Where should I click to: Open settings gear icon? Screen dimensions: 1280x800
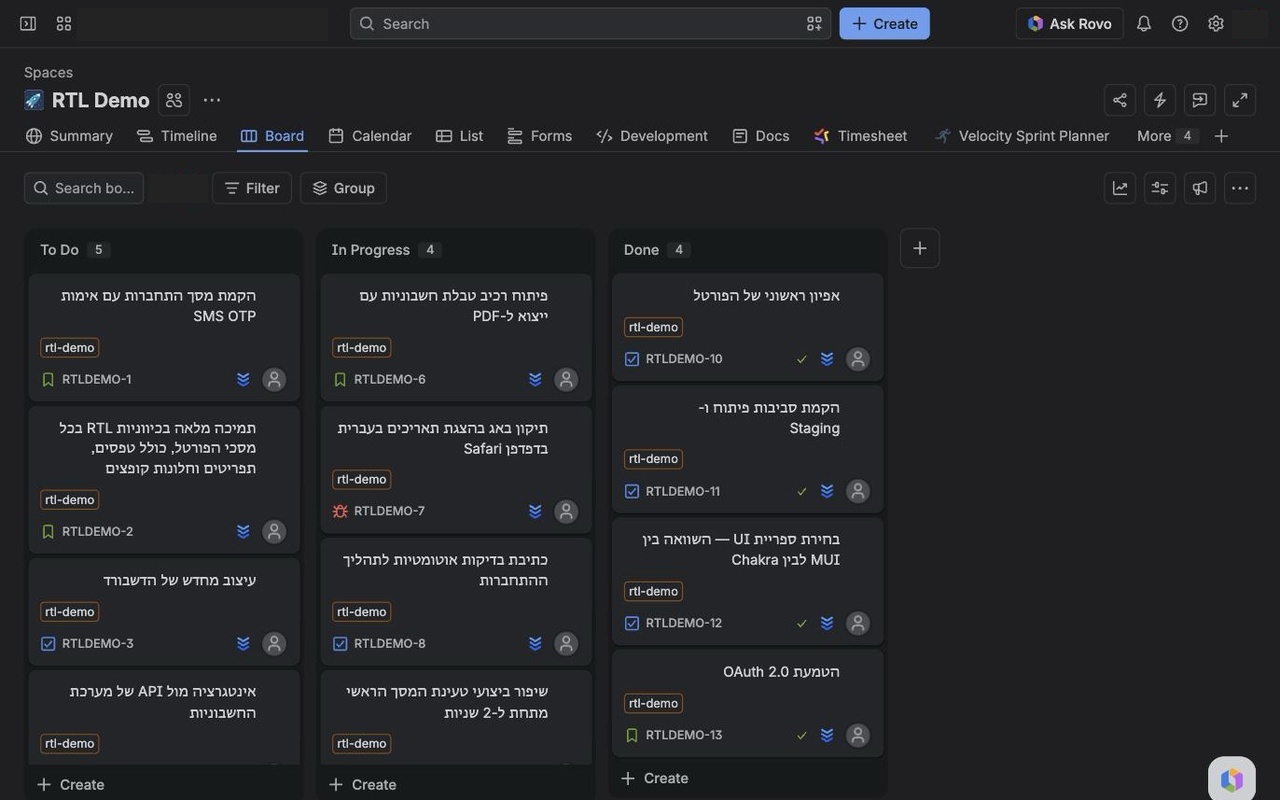point(1216,23)
